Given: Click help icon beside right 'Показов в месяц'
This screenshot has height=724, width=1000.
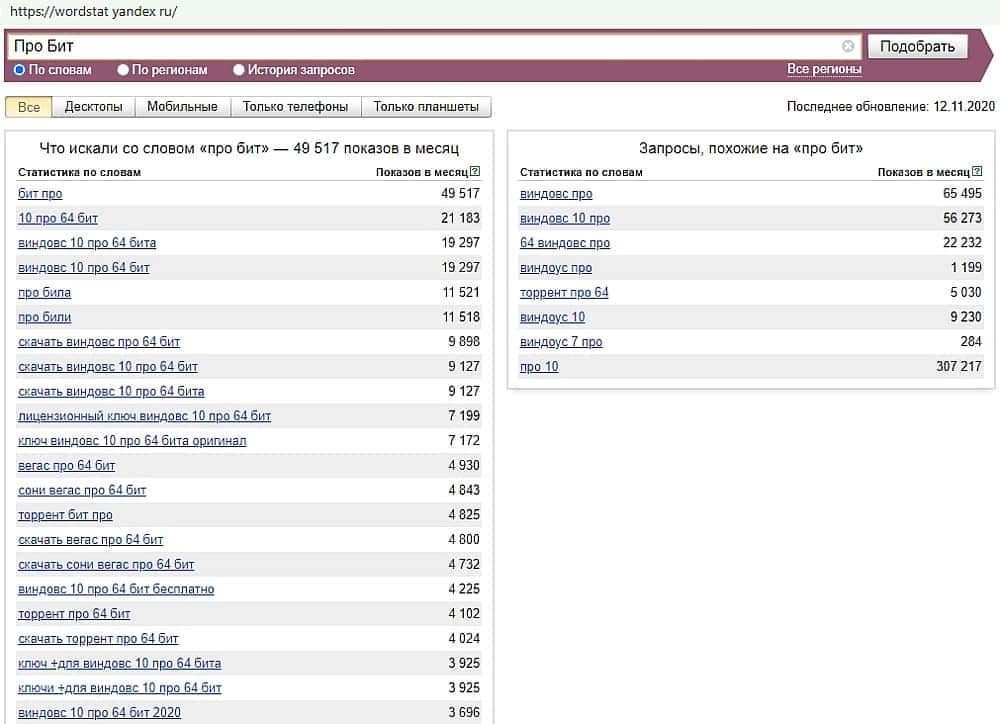Looking at the screenshot, I should [977, 172].
